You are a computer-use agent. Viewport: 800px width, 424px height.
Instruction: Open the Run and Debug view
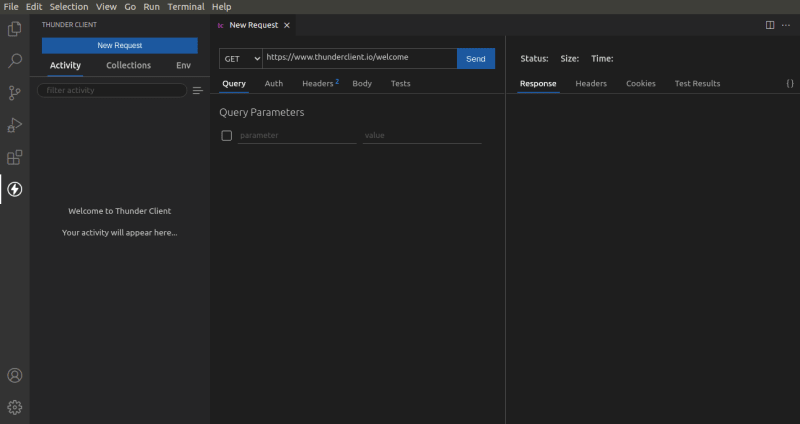click(x=15, y=125)
